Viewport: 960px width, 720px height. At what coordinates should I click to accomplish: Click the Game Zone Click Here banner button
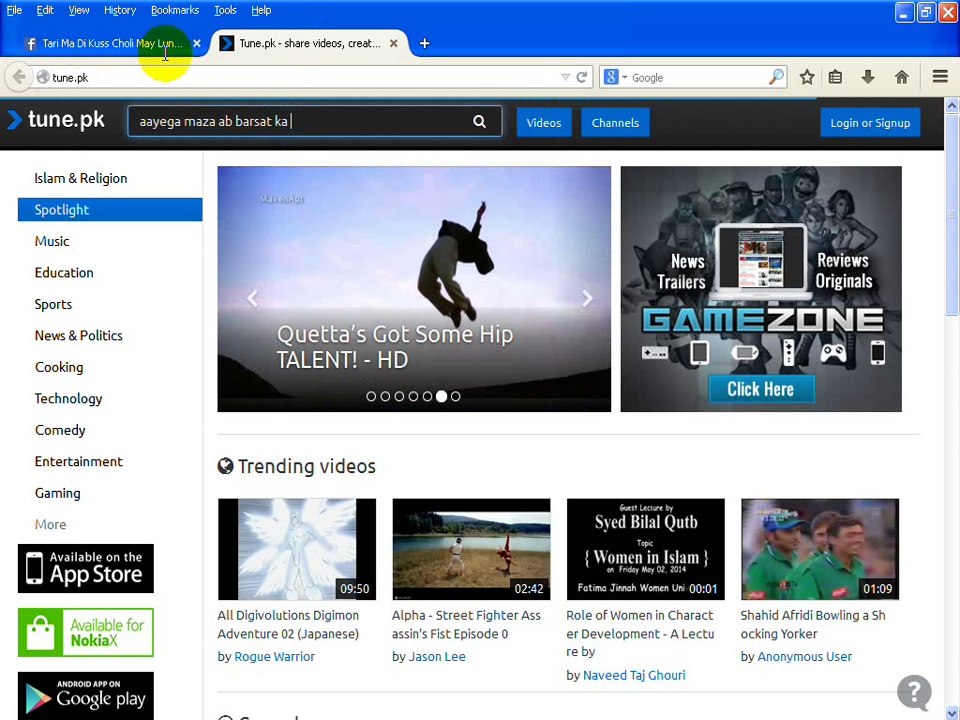762,389
